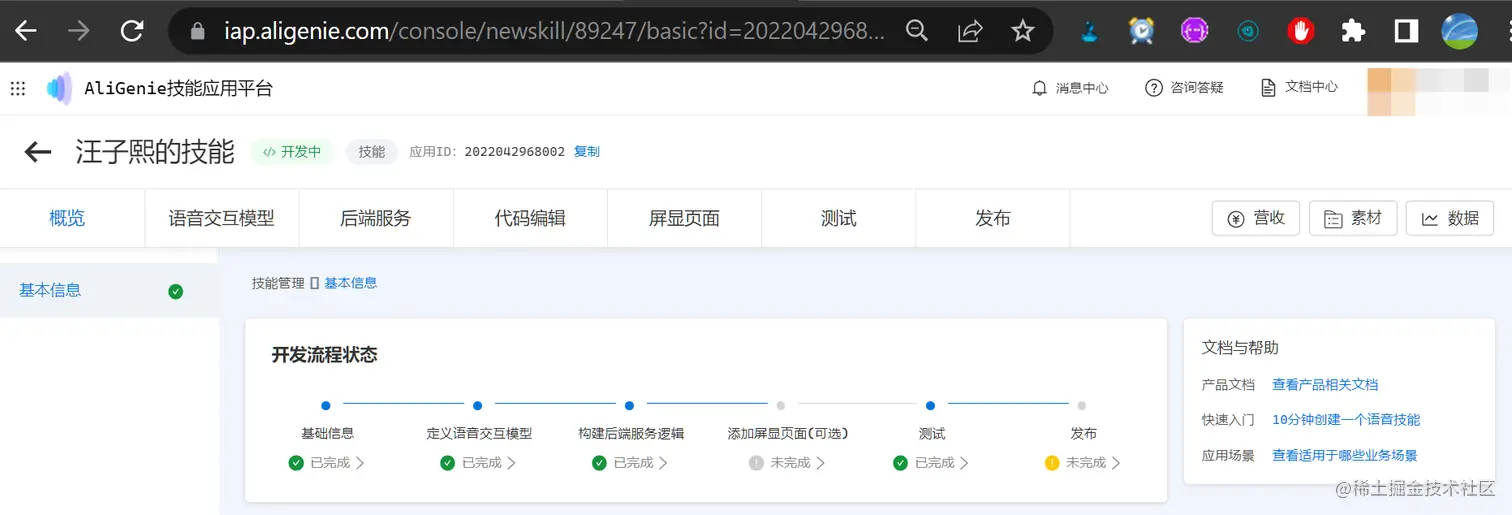
Task: Go back with browser back arrow
Action: coord(26,31)
